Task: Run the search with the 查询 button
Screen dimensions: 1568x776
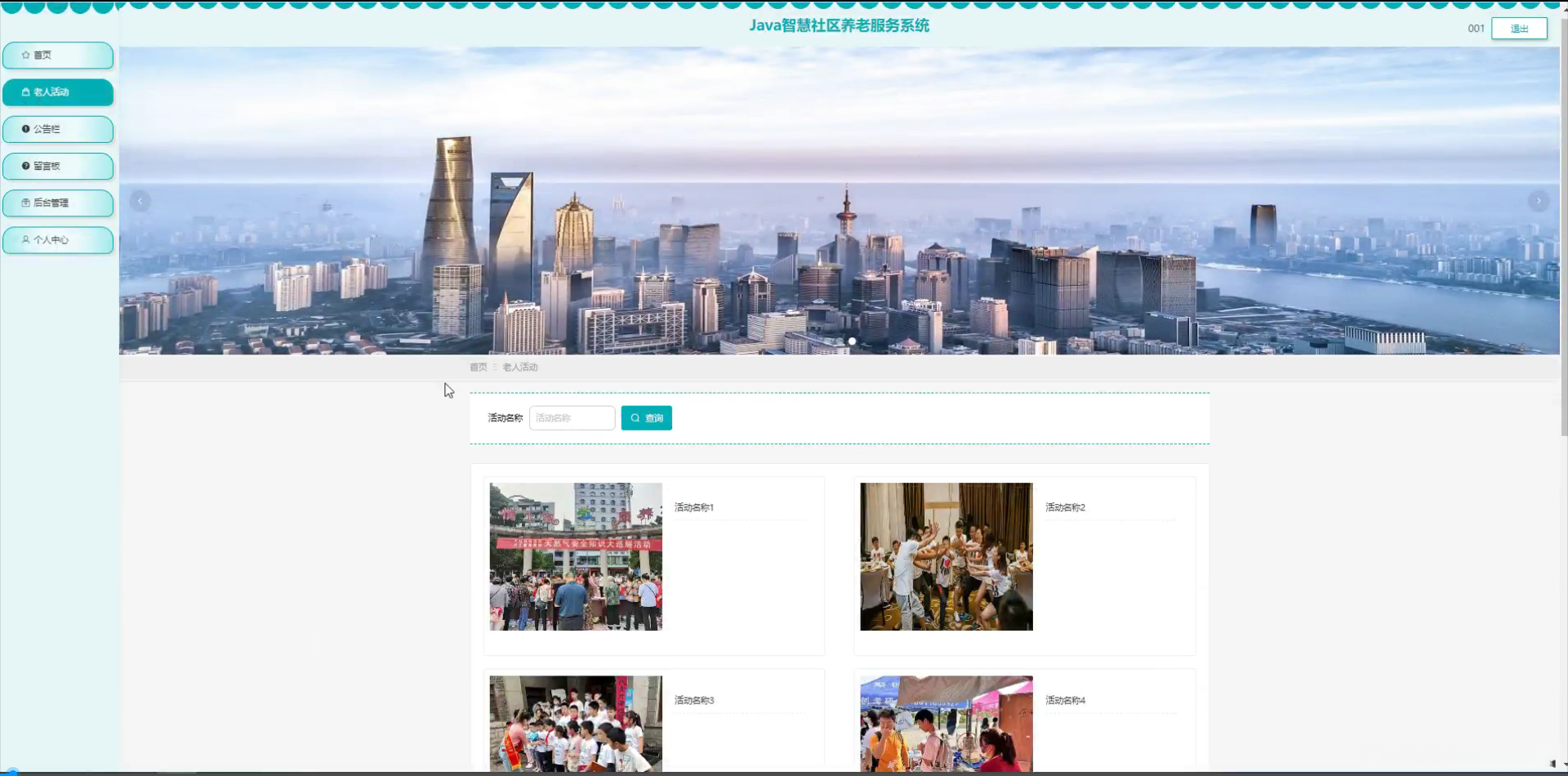Action: pos(647,418)
